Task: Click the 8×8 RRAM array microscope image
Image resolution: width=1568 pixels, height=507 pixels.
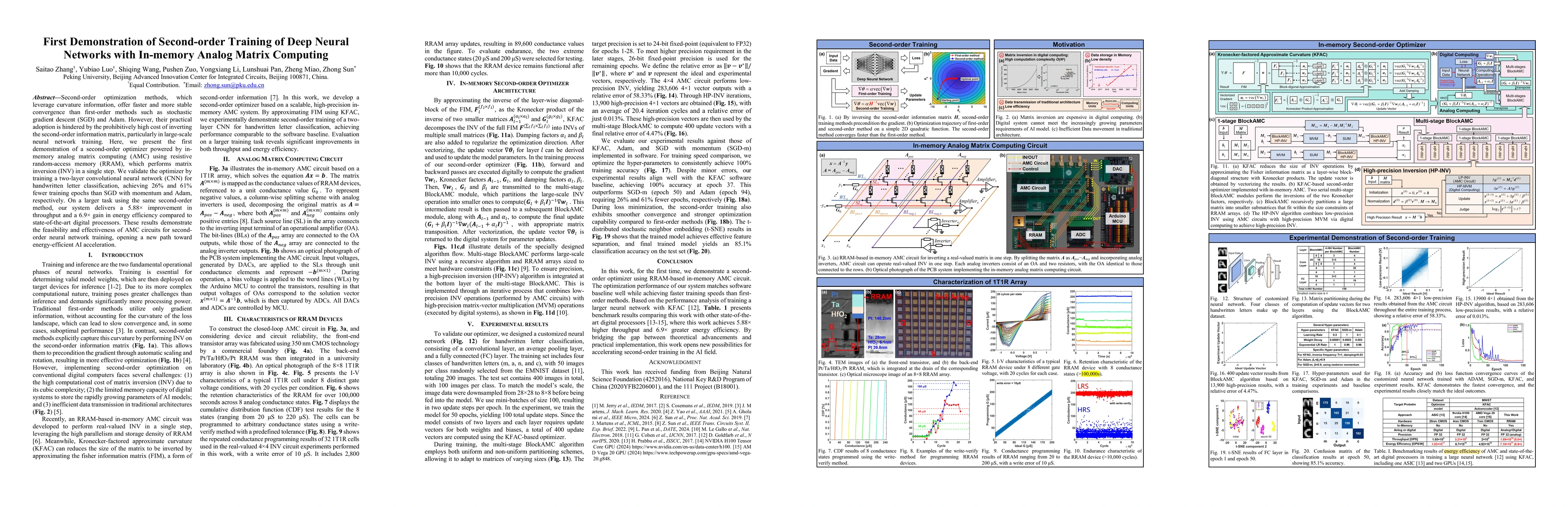Action: pos(934,324)
